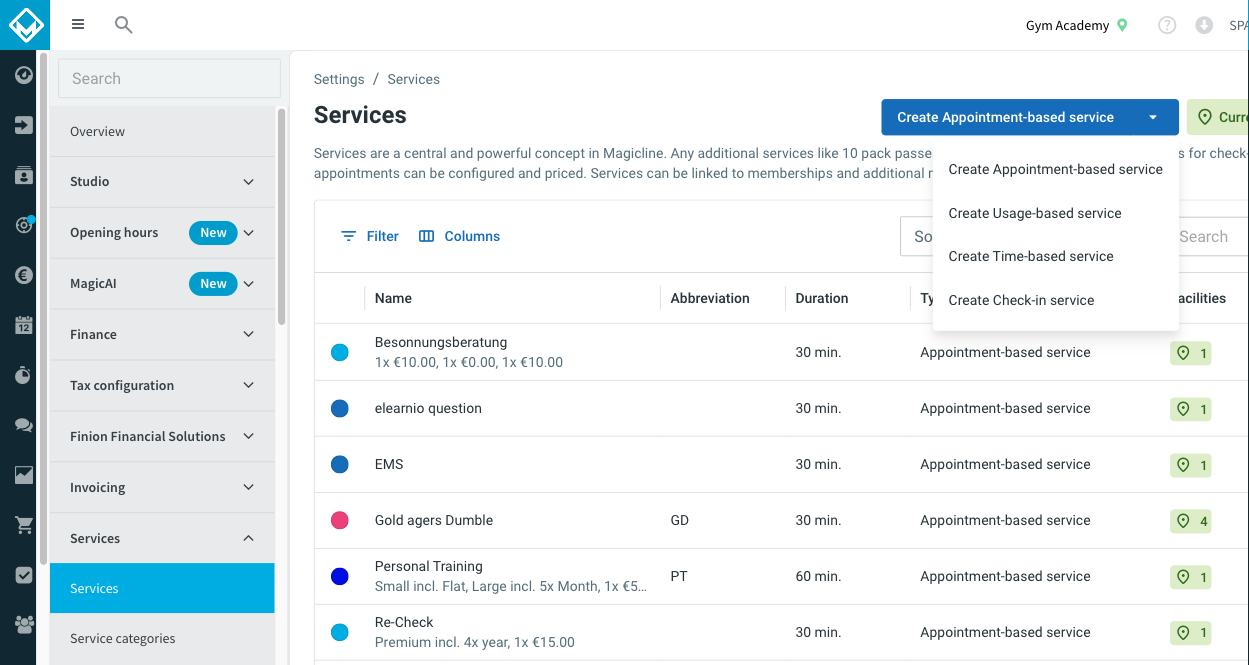Screen dimensions: 1249x665
Task: Focus the sidebar Search field
Action: 169,79
